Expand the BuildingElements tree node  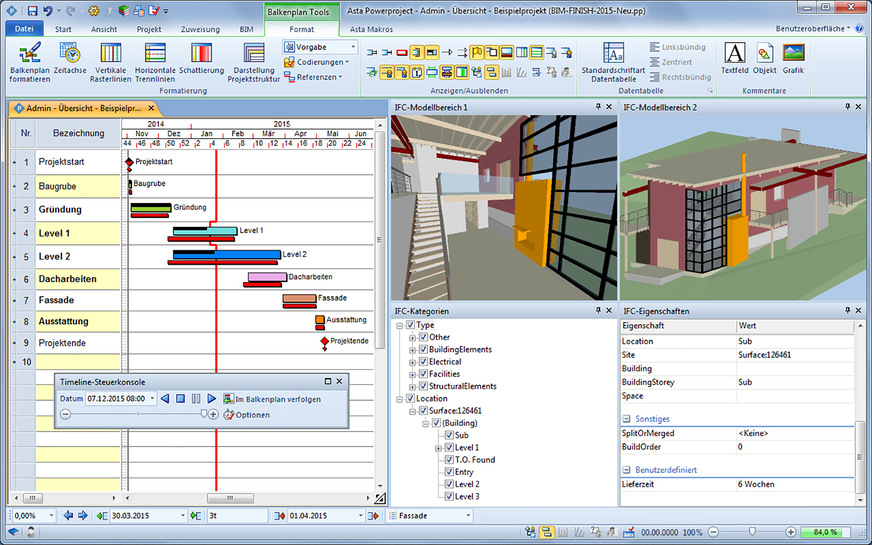(412, 350)
